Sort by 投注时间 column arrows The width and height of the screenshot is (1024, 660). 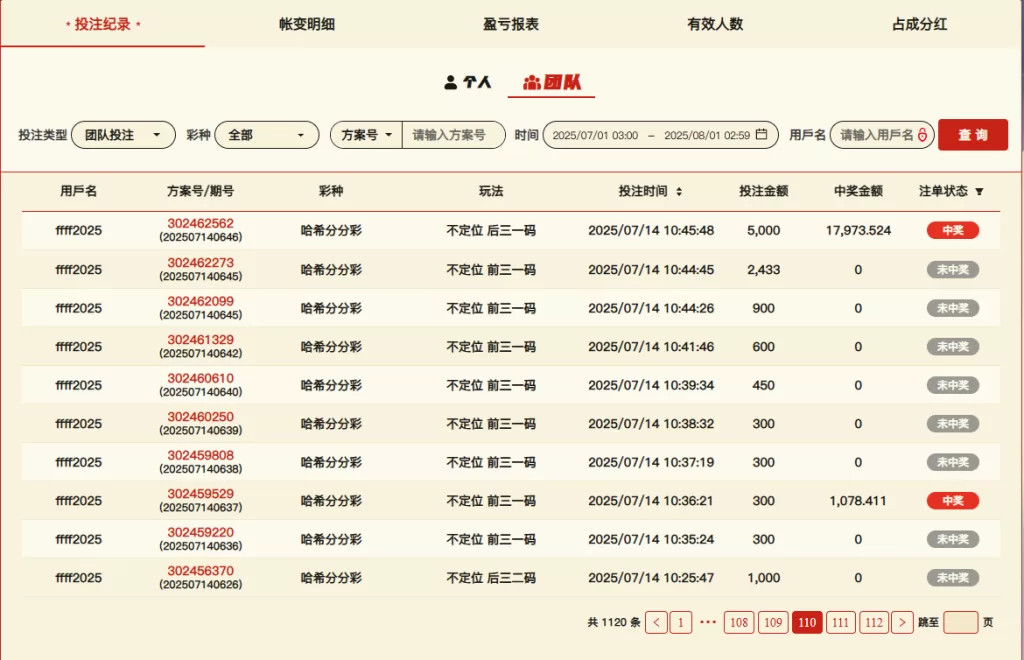click(679, 191)
